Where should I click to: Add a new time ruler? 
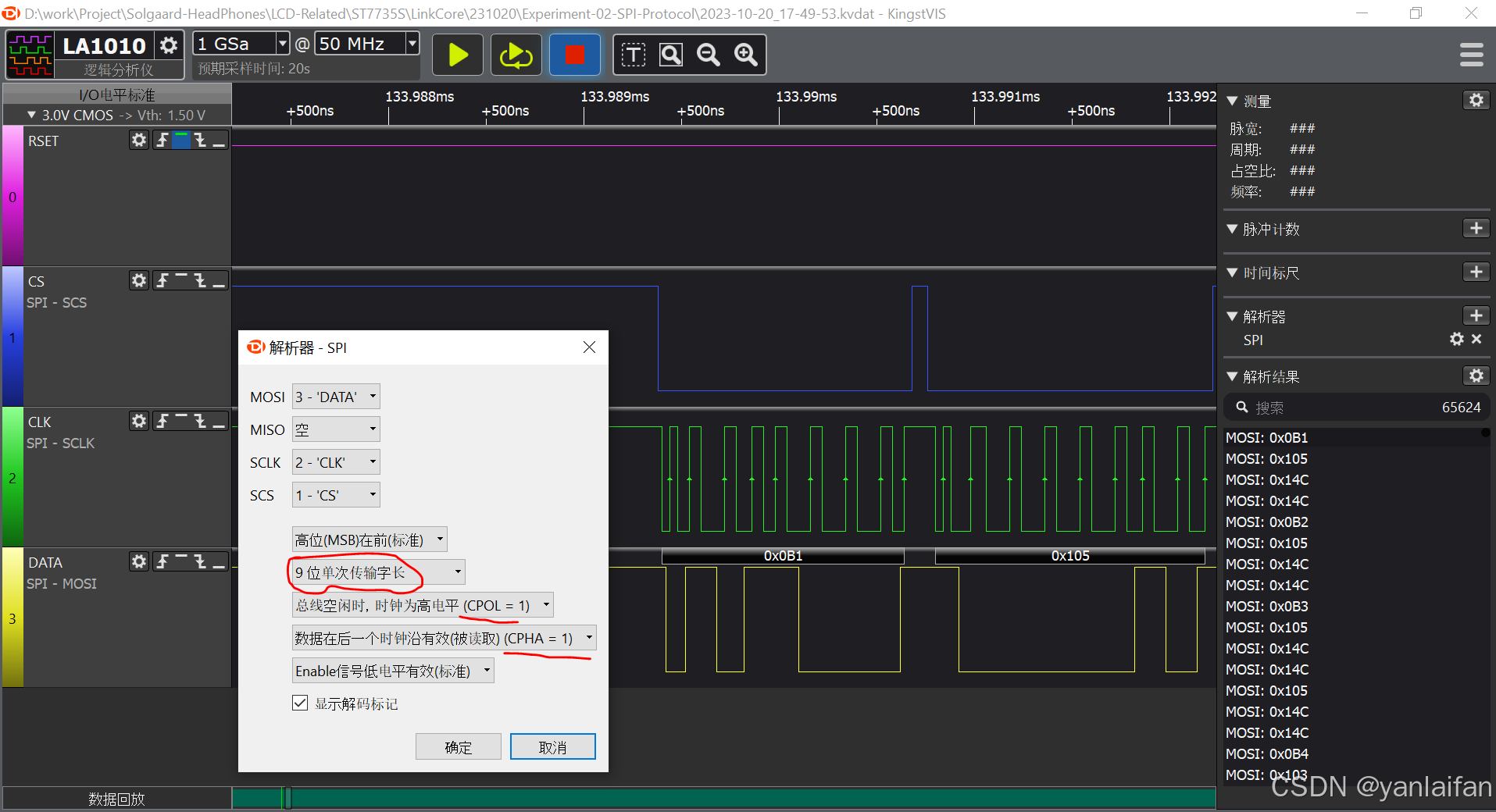pyautogui.click(x=1476, y=272)
